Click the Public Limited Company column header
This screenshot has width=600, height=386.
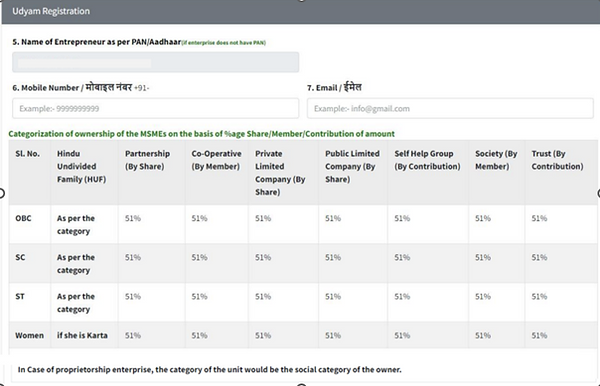pos(352,166)
